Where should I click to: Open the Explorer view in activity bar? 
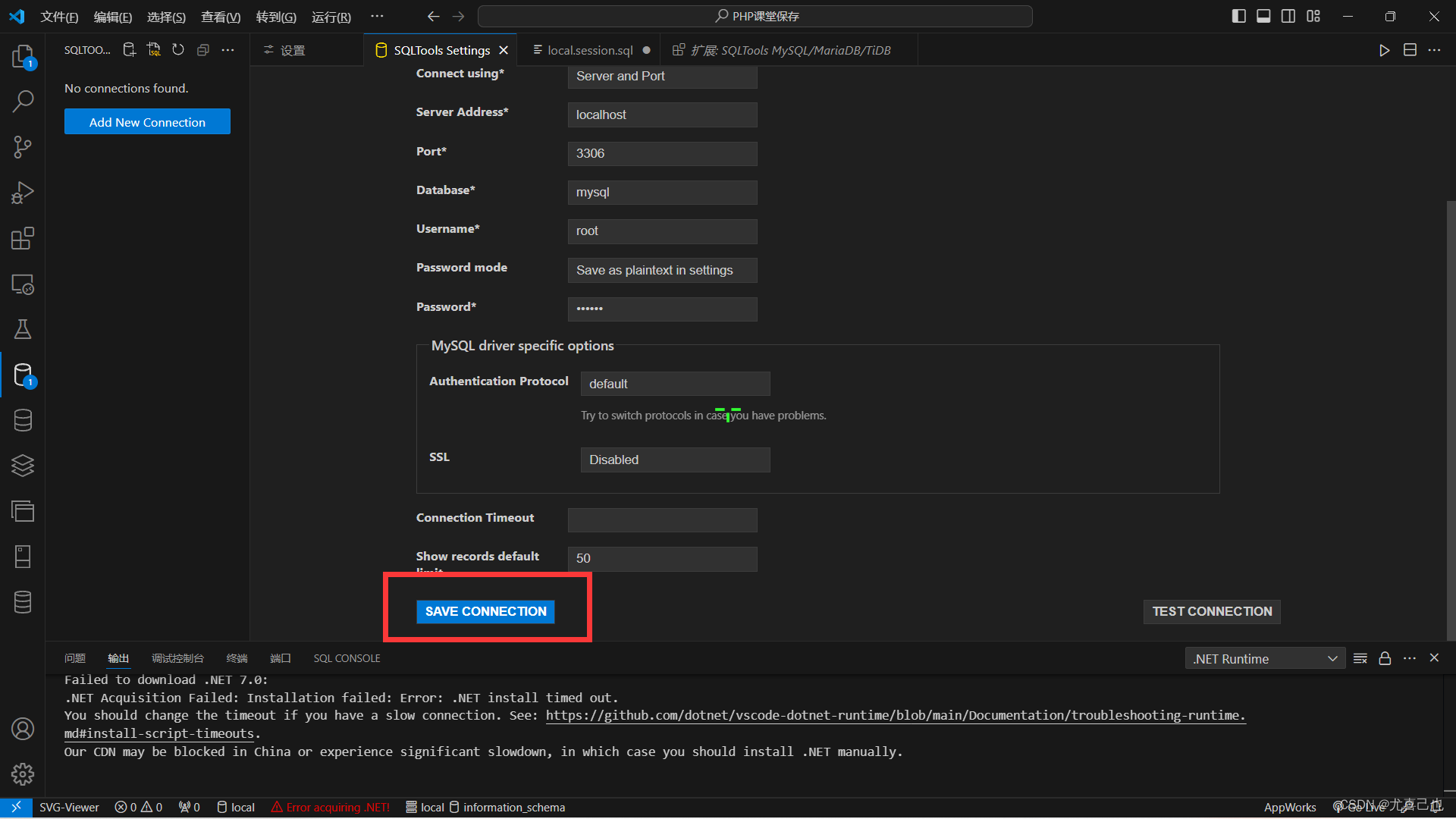pyautogui.click(x=23, y=56)
